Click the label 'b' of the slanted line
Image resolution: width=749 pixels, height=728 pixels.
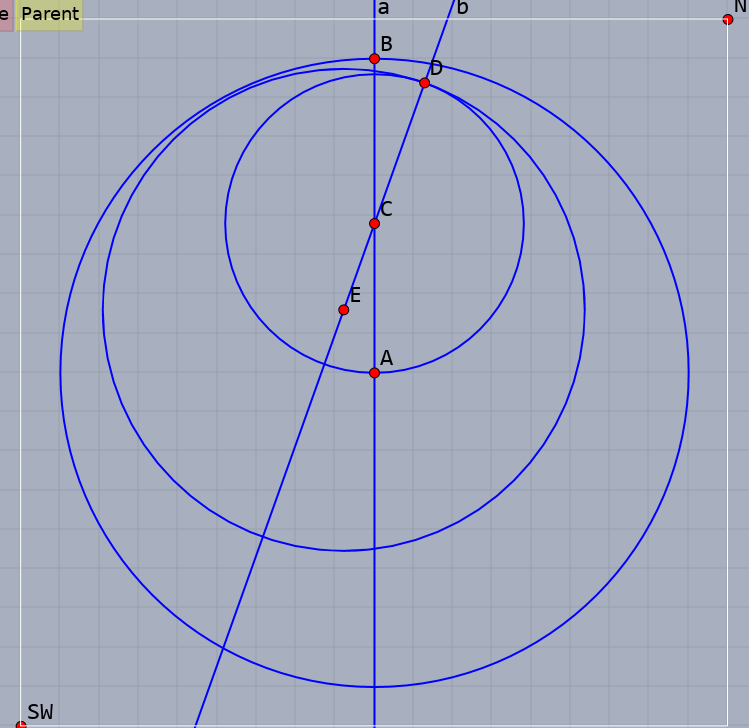pos(462,7)
